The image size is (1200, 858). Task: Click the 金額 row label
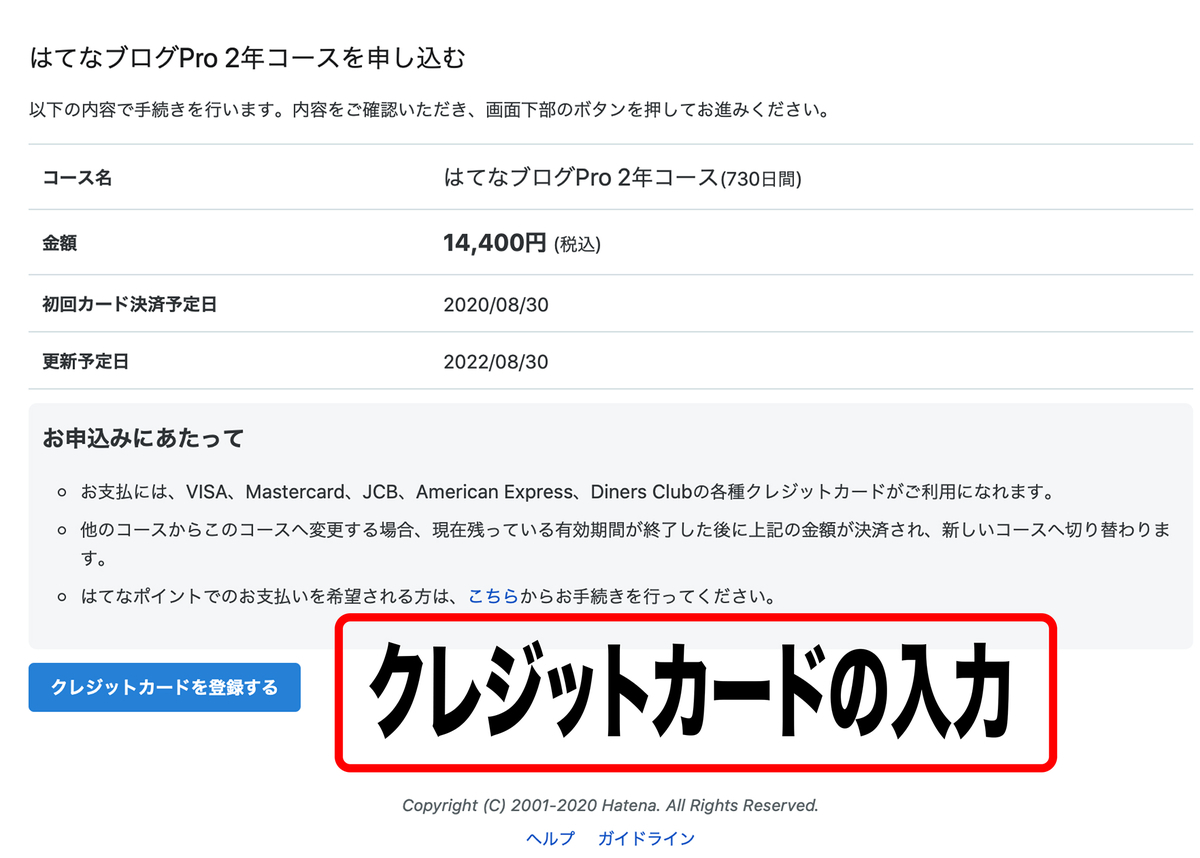(x=60, y=242)
